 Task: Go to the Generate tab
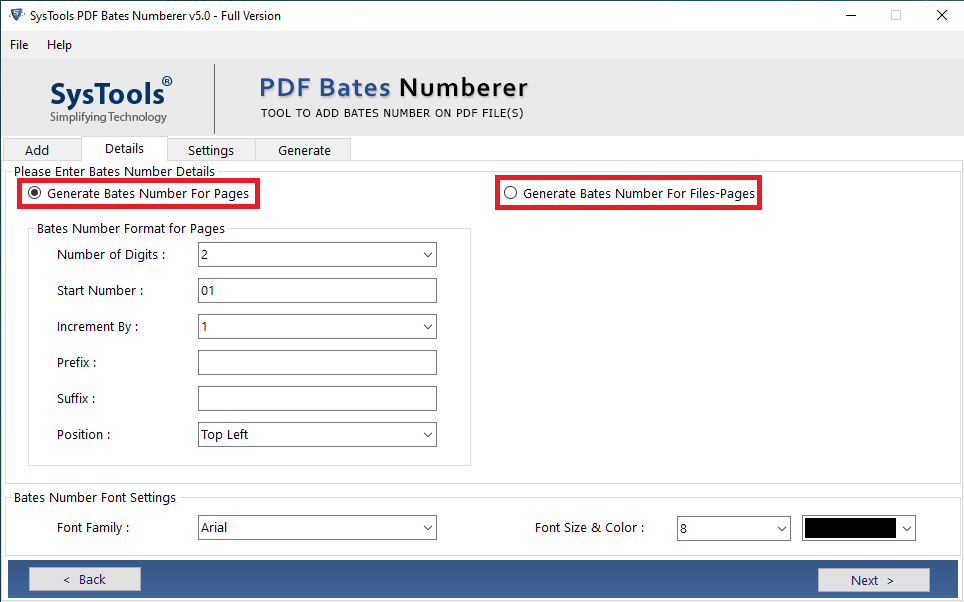coord(304,150)
